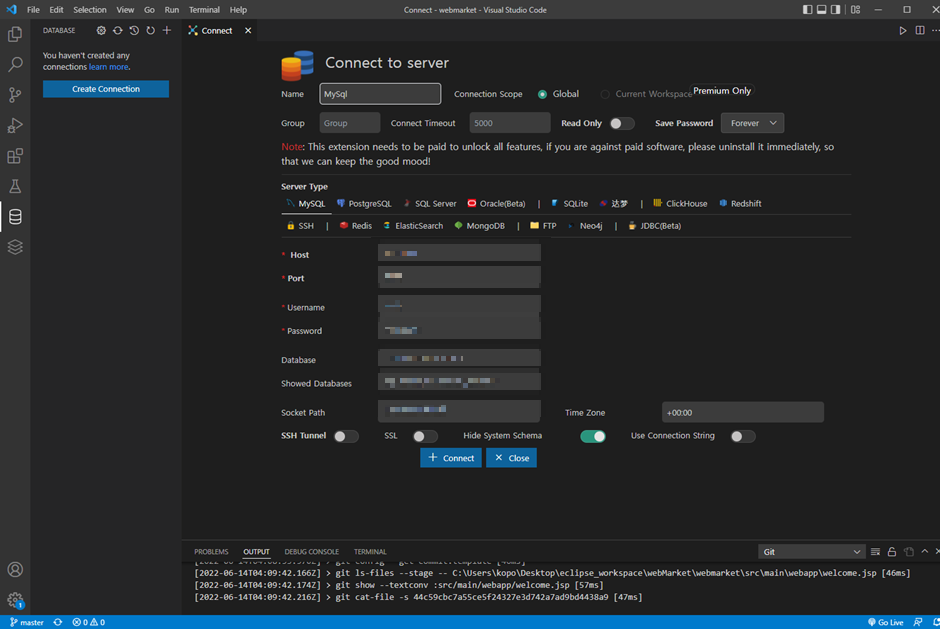
Task: Select the Database cylinder icon in activity bar
Action: 15,216
